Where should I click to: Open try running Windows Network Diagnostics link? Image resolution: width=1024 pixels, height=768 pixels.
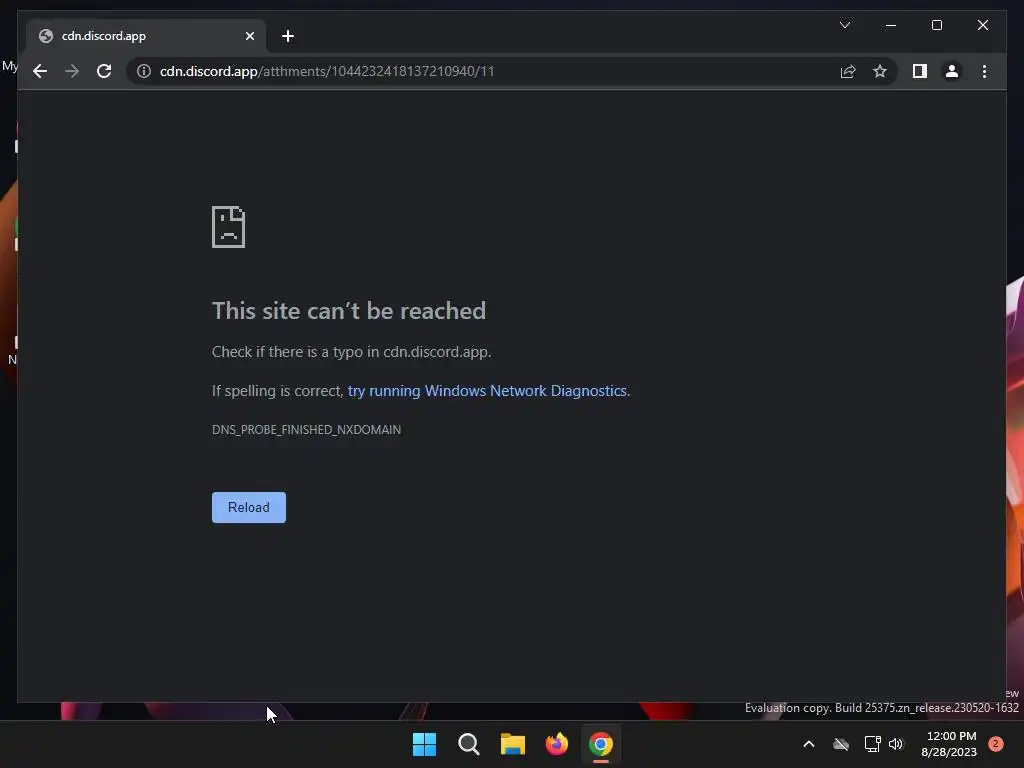click(487, 391)
